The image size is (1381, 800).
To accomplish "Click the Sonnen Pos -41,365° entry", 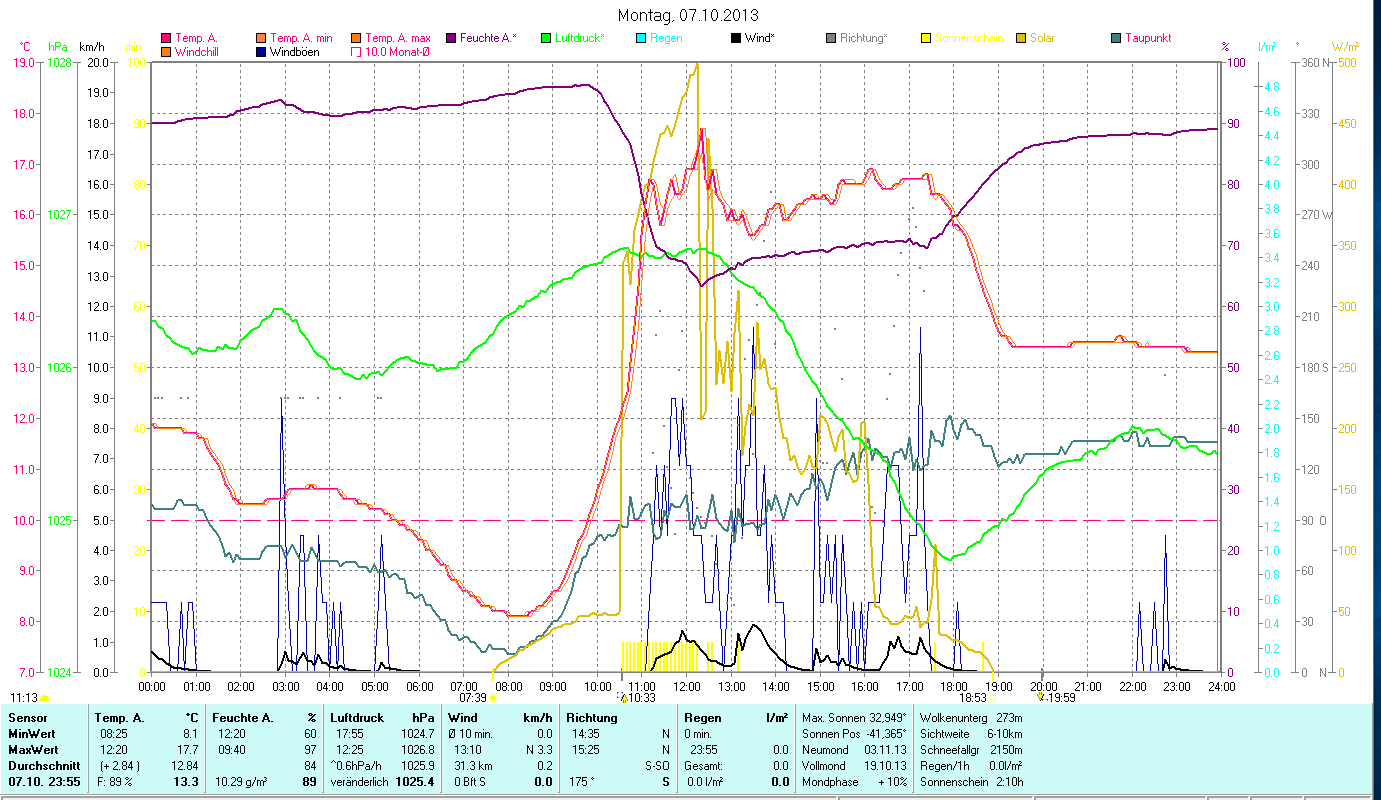I will tap(855, 734).
